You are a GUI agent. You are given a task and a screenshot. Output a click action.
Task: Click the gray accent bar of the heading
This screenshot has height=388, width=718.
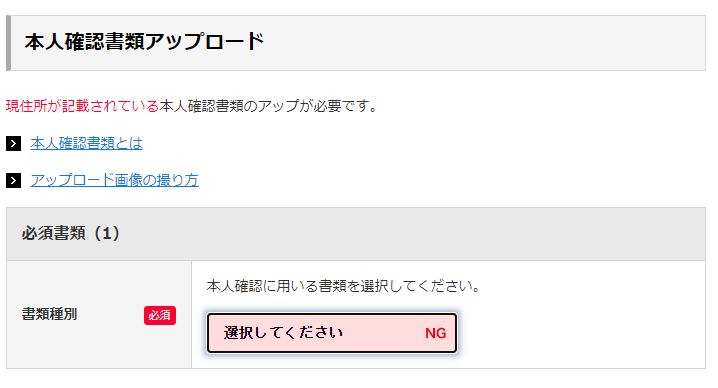8,43
